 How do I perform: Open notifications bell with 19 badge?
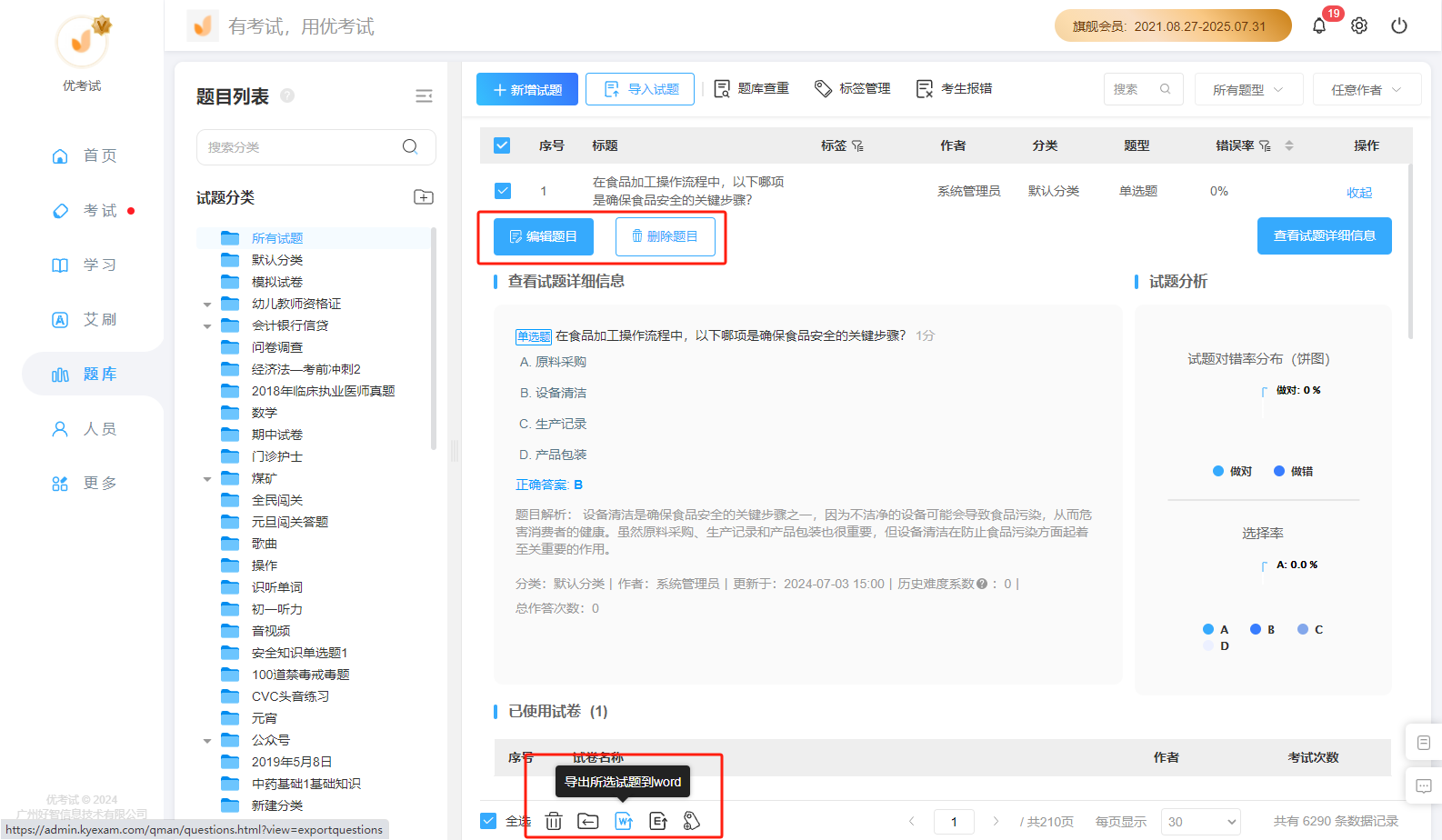click(1319, 25)
